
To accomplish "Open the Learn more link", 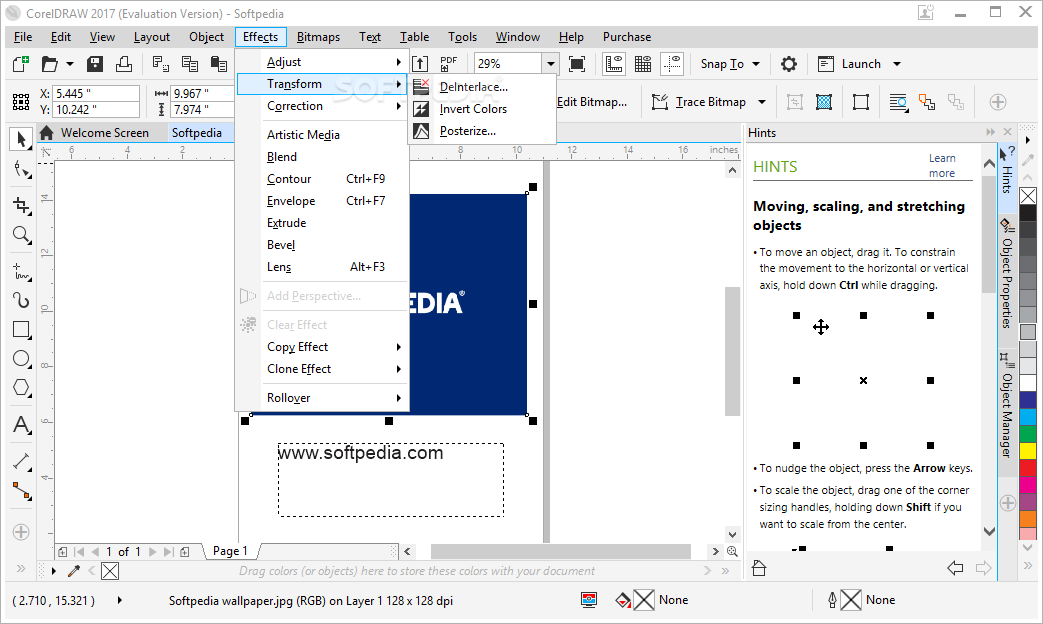I will pos(942,166).
